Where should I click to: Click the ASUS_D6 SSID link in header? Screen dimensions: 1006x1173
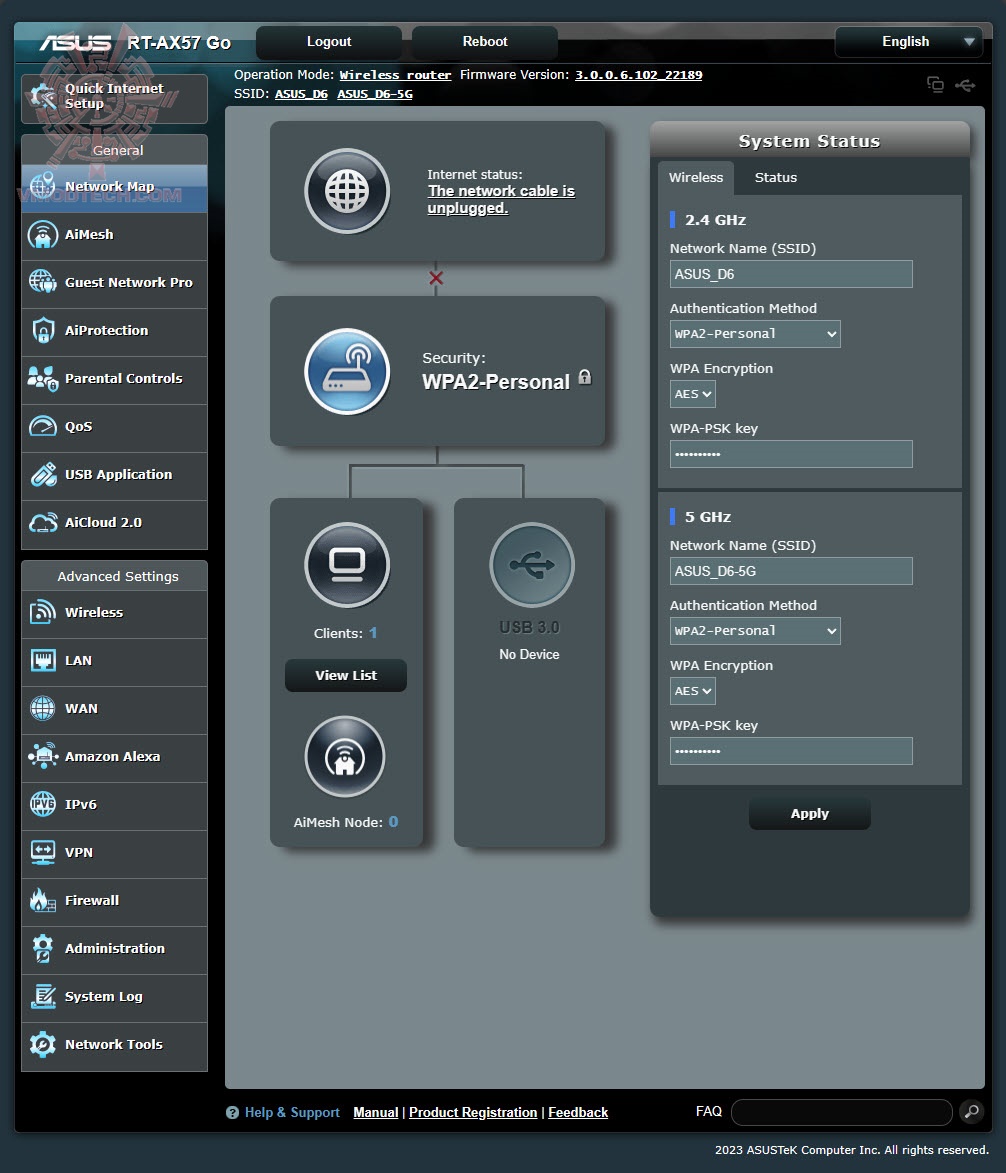[301, 94]
